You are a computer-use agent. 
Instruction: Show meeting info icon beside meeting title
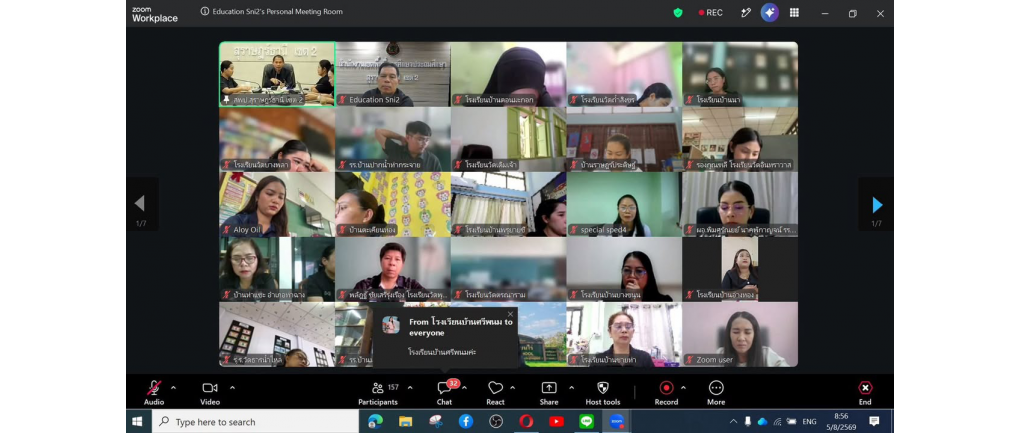[205, 11]
